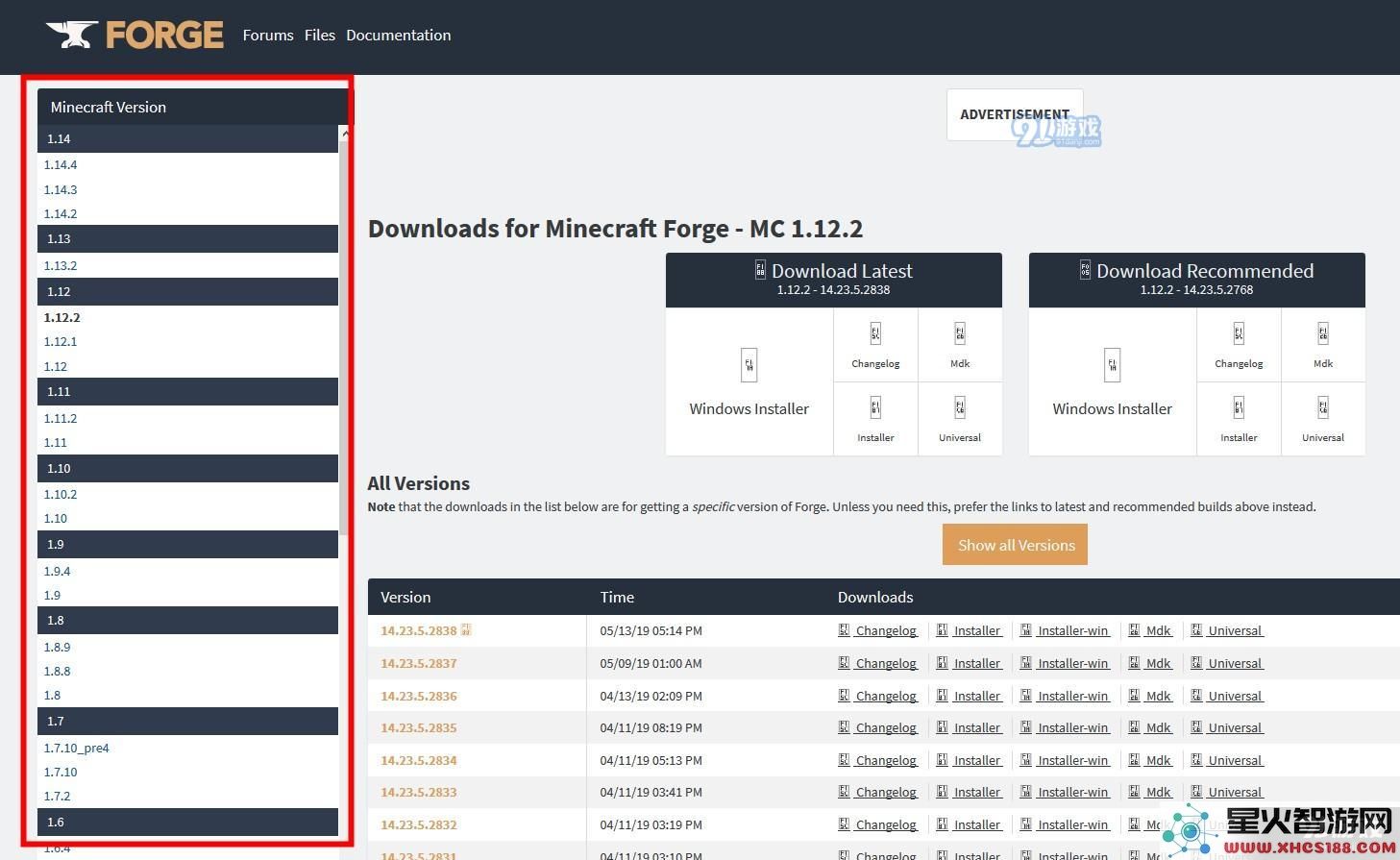Collapse the 1.7 version group

(187, 721)
